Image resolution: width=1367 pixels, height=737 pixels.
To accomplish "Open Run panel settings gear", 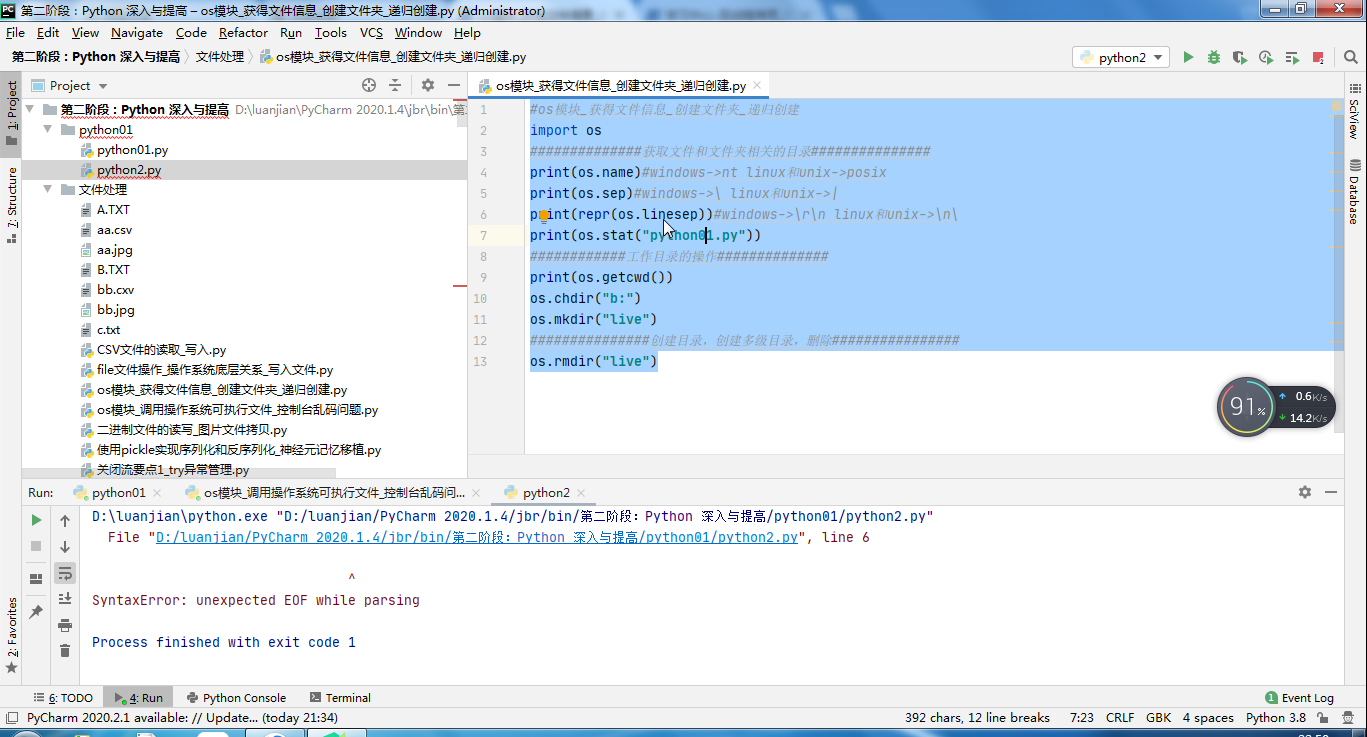I will coord(1305,492).
